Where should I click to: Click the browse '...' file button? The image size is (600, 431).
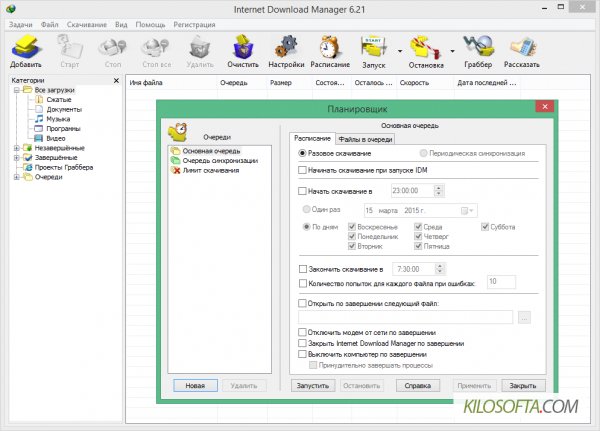pos(524,317)
